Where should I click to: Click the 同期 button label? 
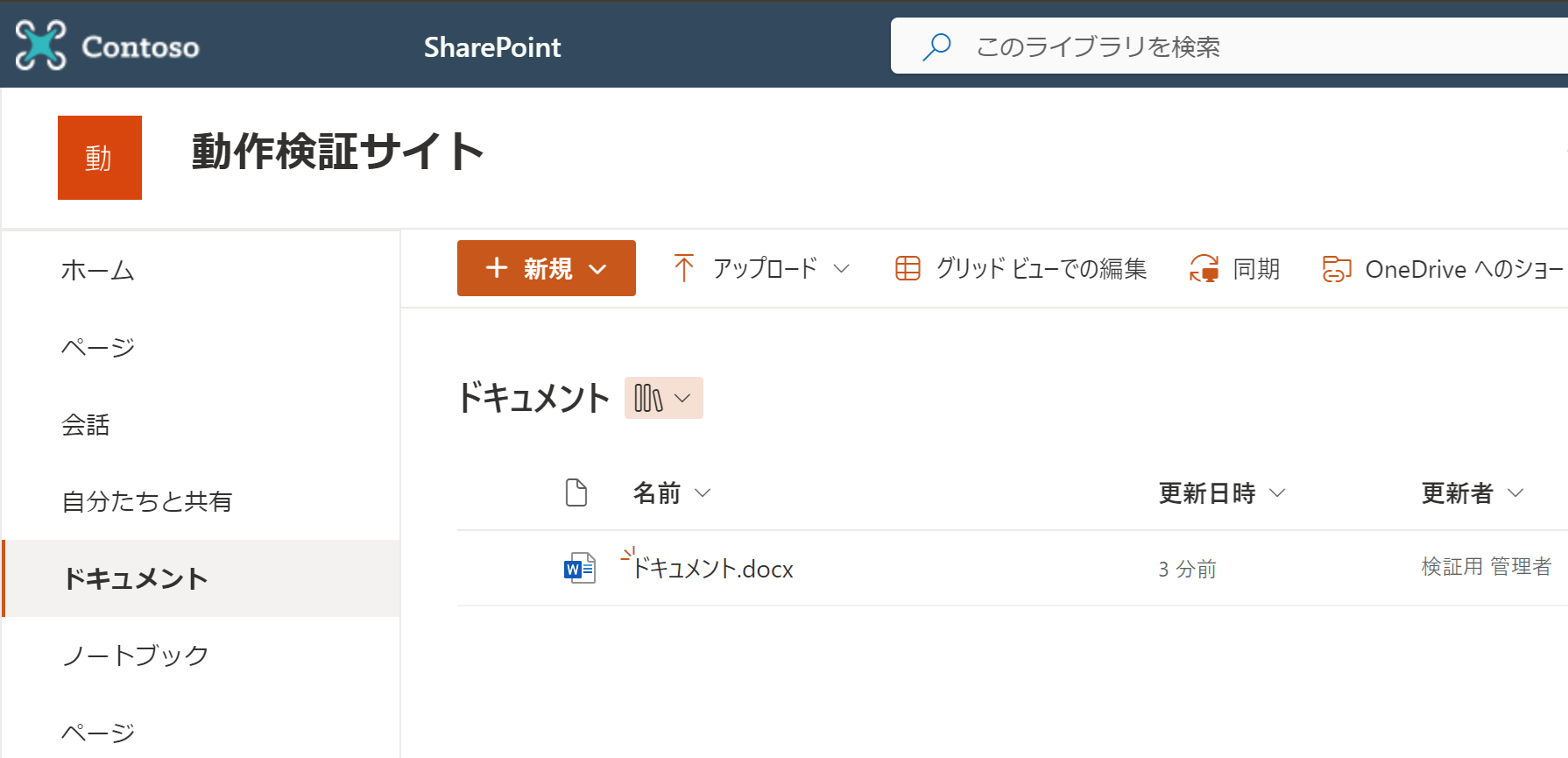pos(1256,268)
